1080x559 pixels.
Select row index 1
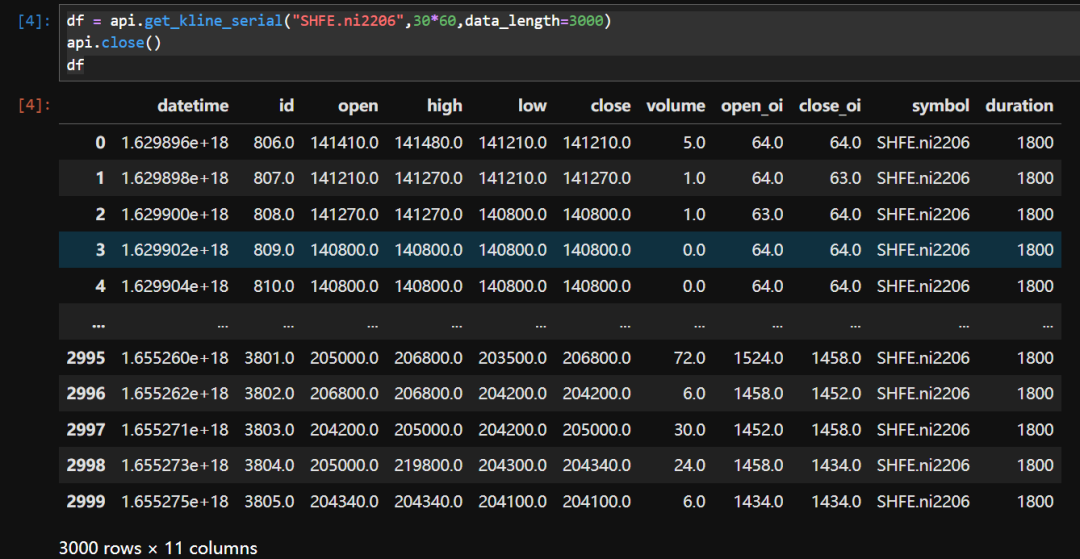101,178
